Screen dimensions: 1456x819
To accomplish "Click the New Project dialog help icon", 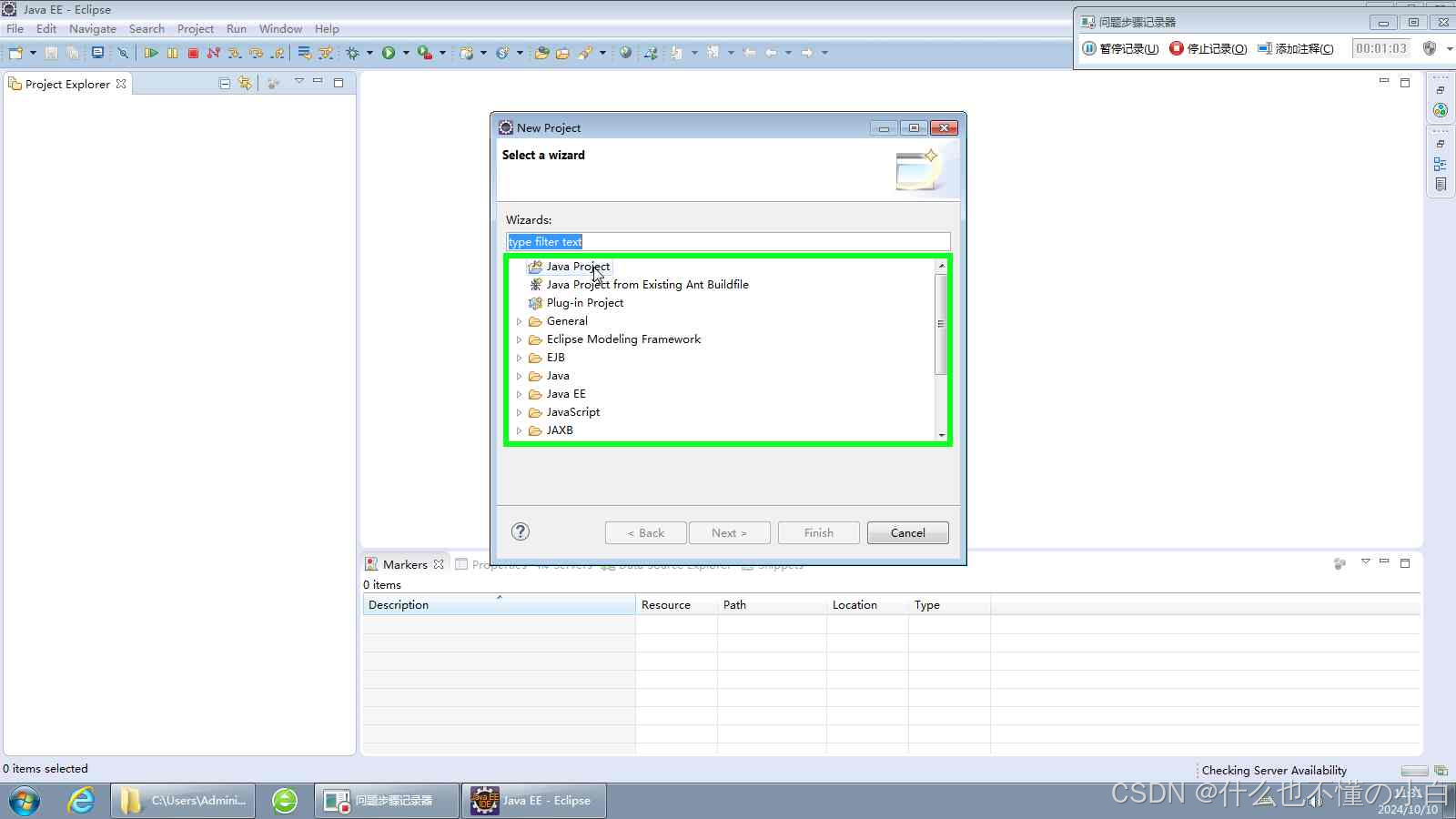I will [x=521, y=531].
